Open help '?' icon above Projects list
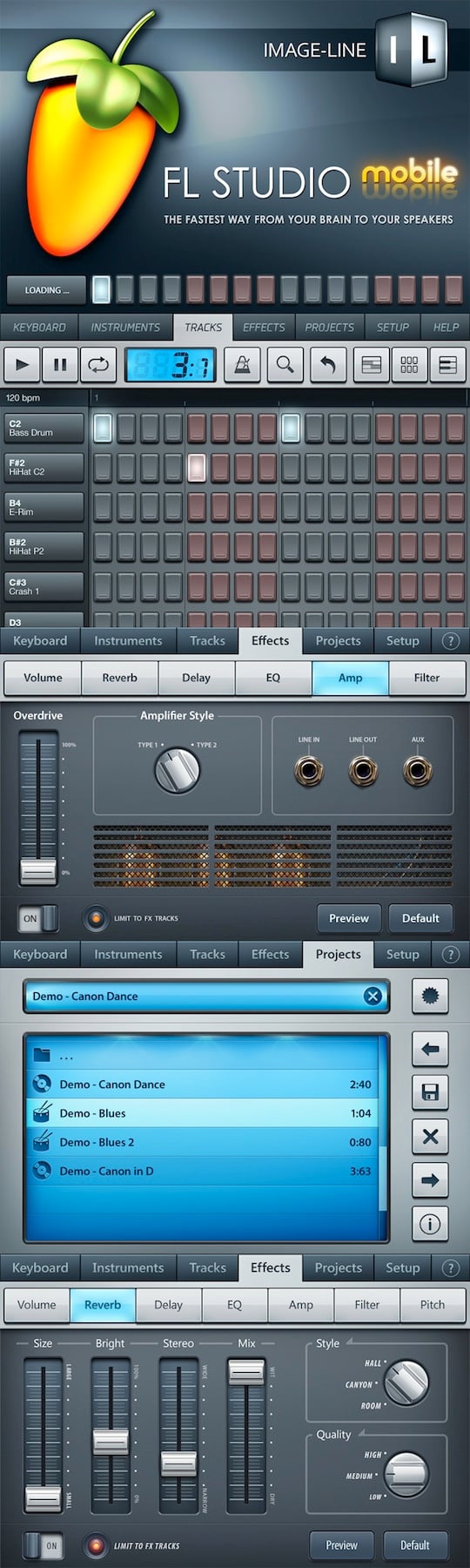The height and width of the screenshot is (1568, 470). tap(450, 954)
